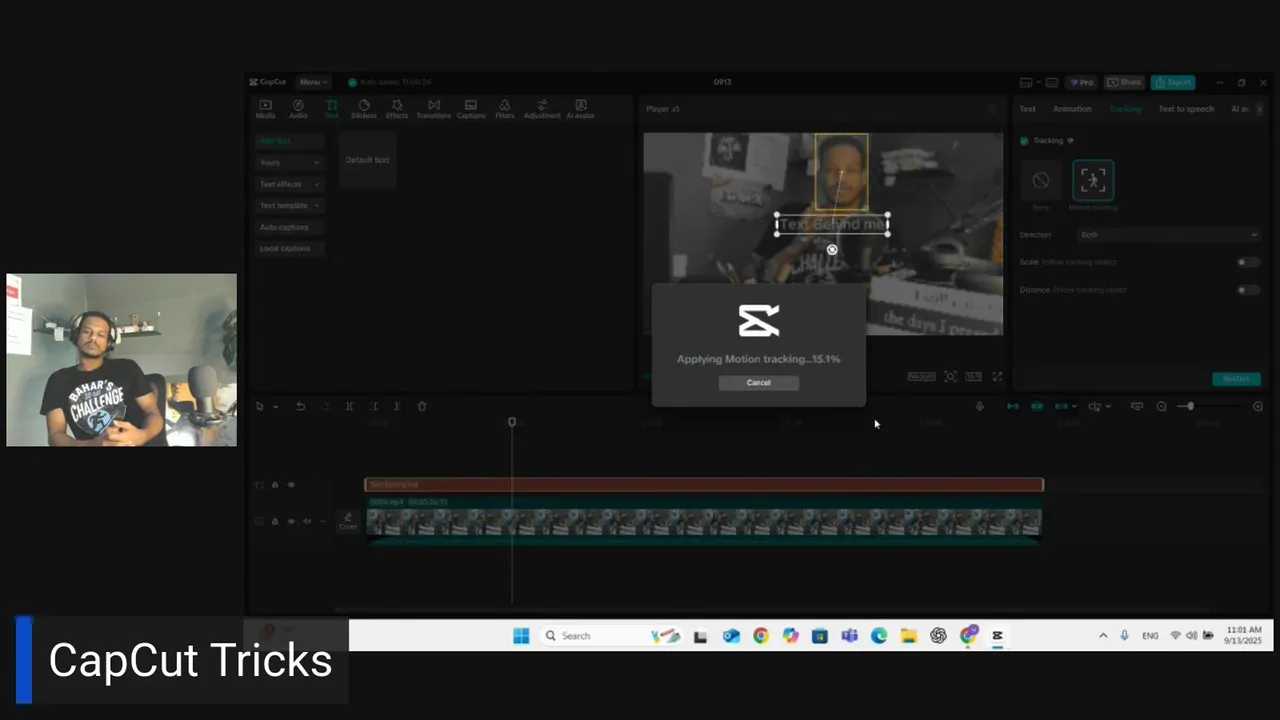This screenshot has height=720, width=1280.
Task: Toggle Scale follow tracking object switch
Action: (1248, 262)
